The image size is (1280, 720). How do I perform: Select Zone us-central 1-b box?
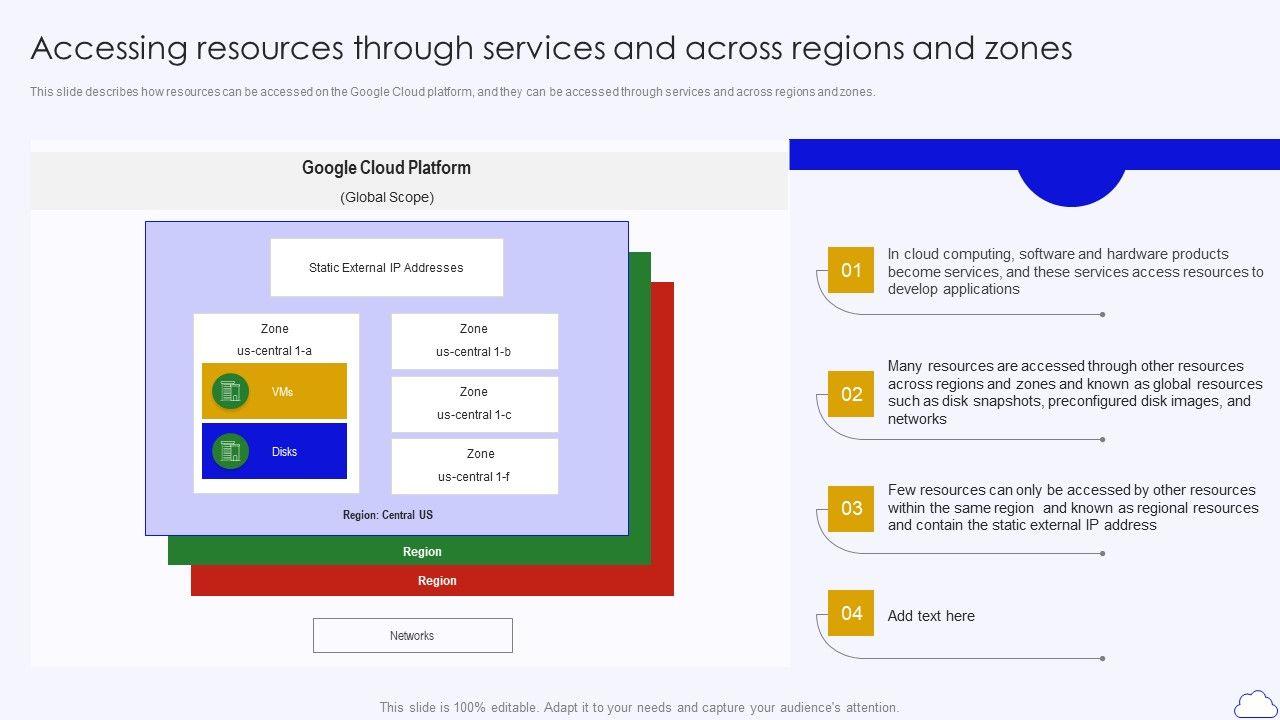(474, 341)
